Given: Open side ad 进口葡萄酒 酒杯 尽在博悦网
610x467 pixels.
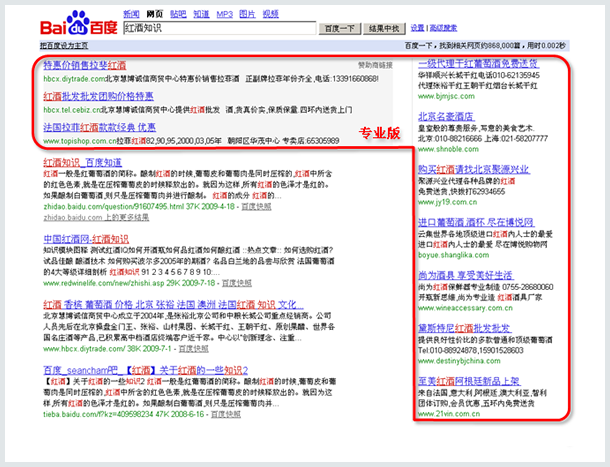Looking at the screenshot, I should pyautogui.click(x=476, y=222).
